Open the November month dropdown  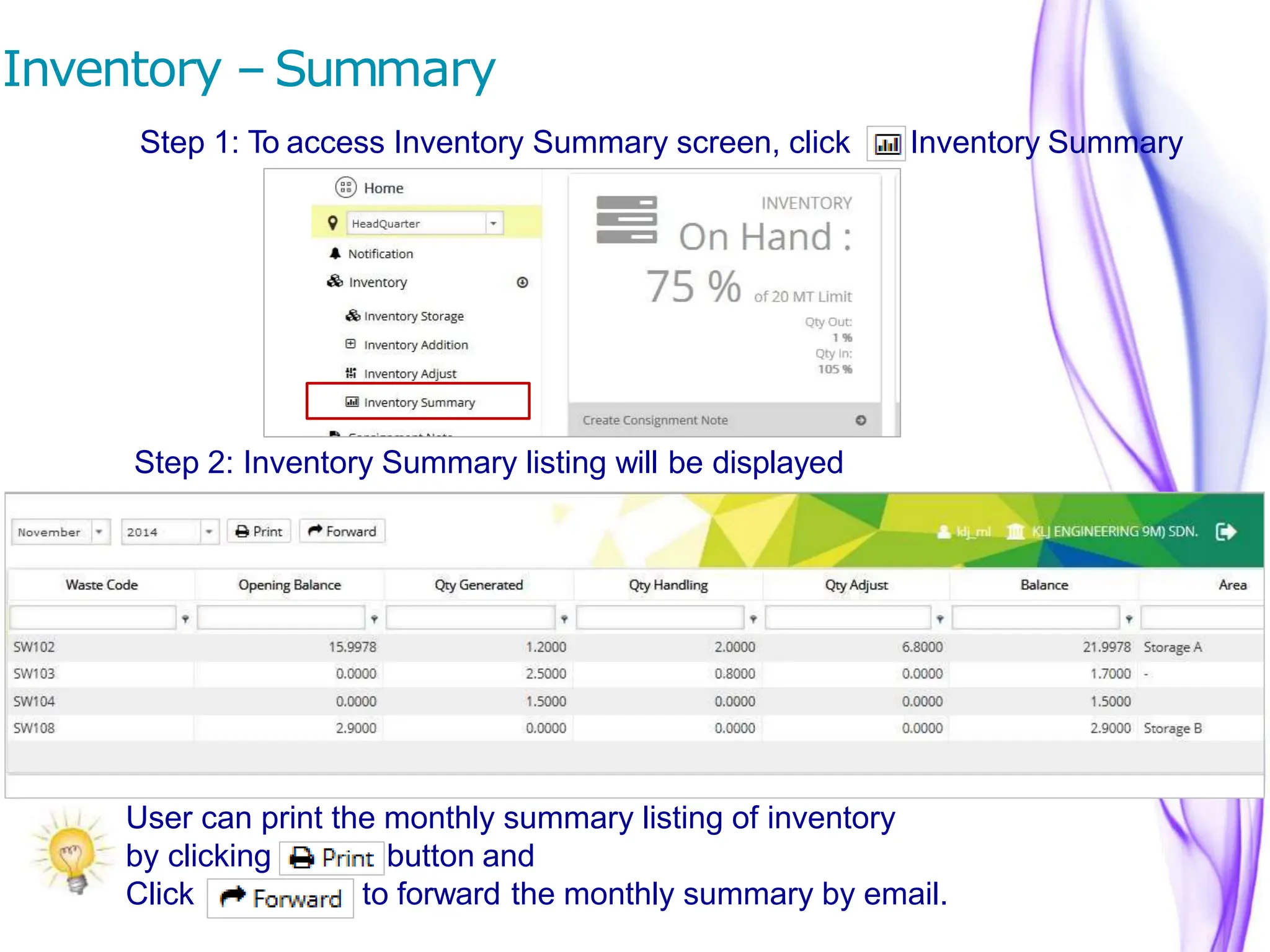tap(99, 532)
